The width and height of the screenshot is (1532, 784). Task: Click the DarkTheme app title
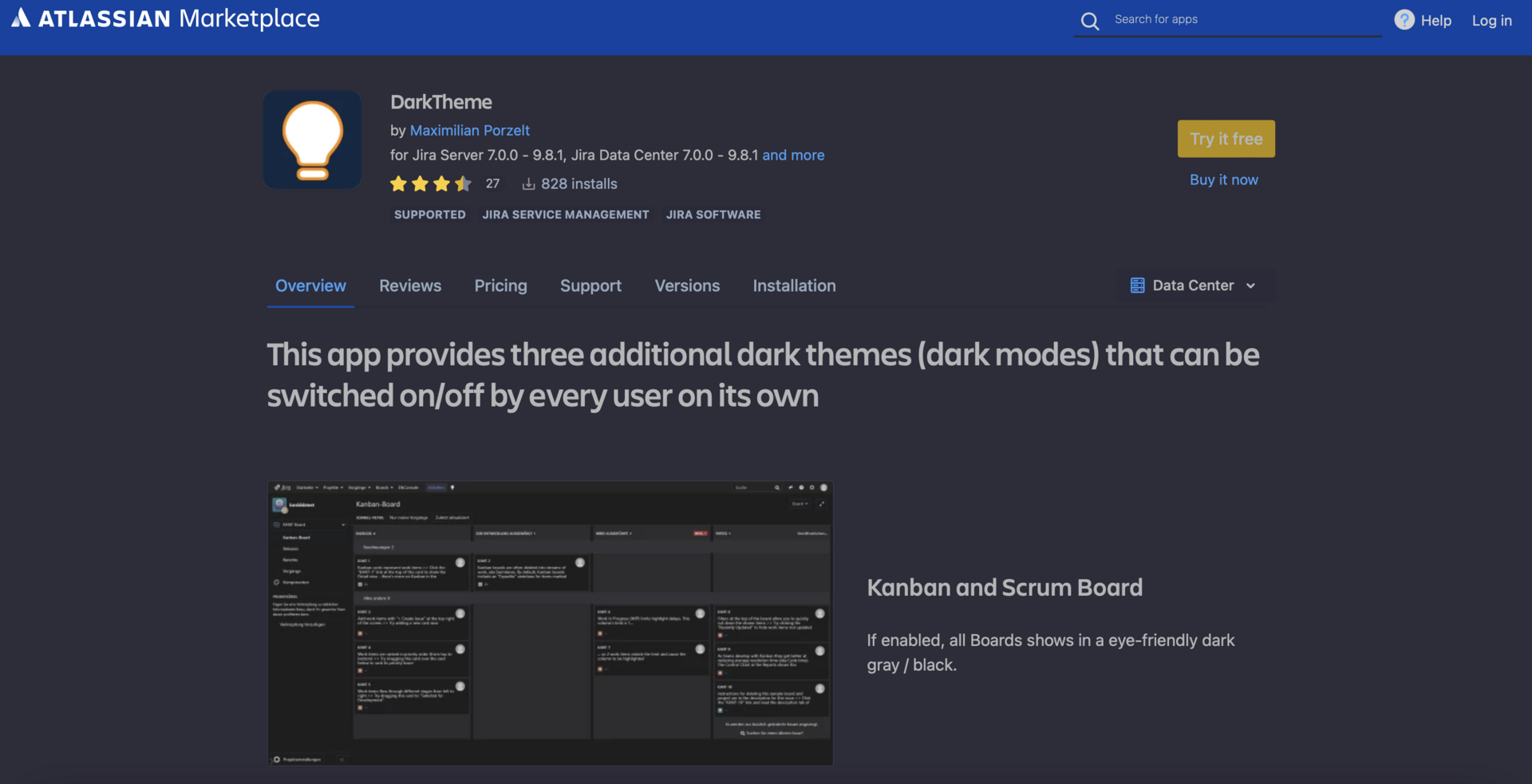(441, 102)
